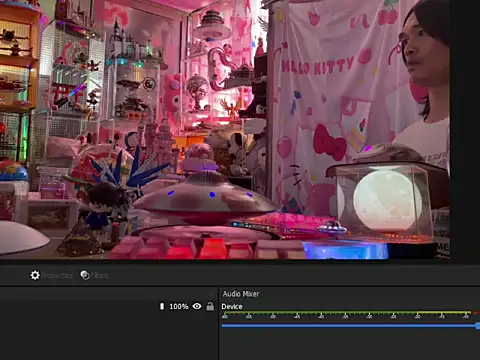
Task: Click the black area right of the preview
Action: point(465,130)
